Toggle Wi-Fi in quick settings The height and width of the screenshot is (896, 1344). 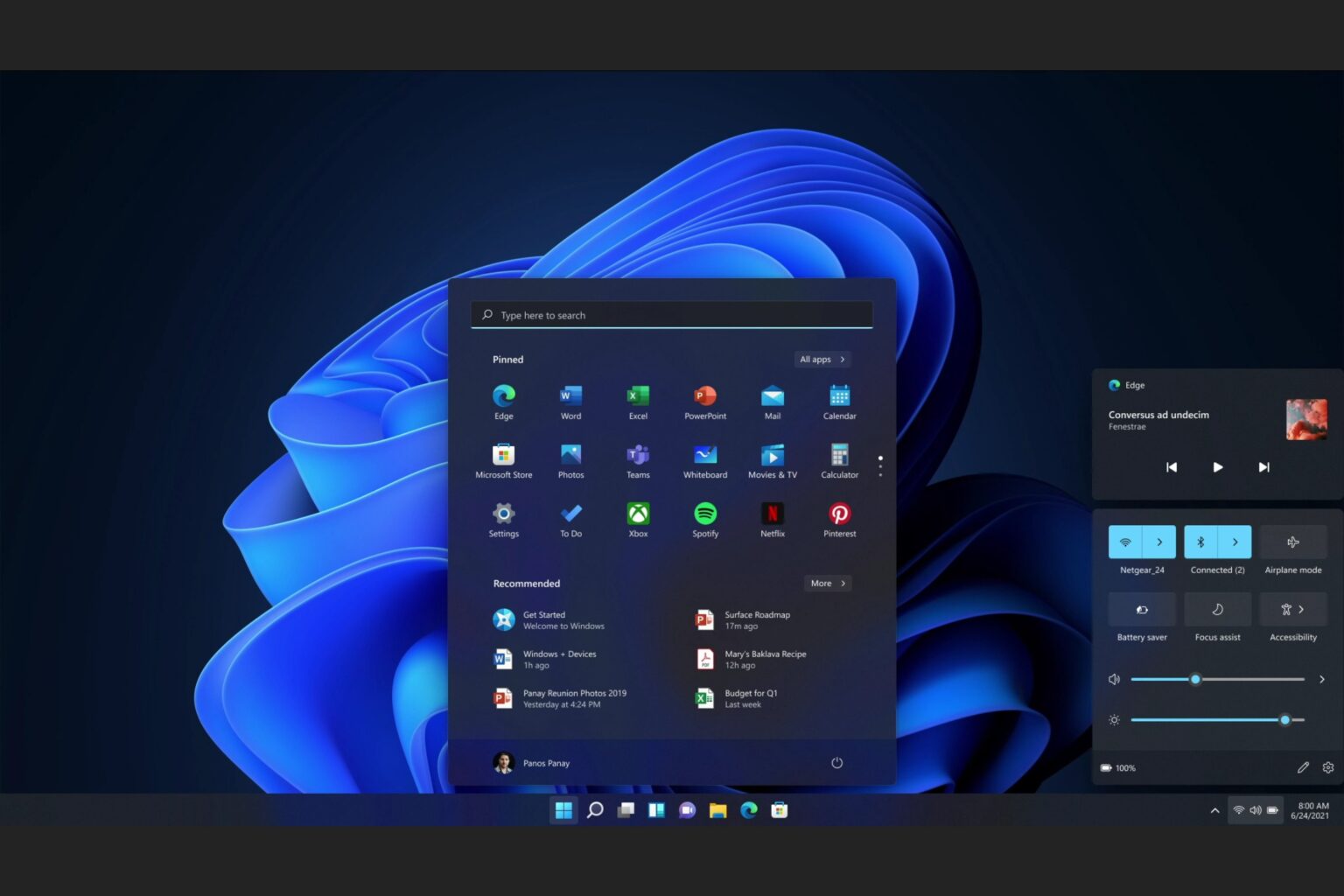pyautogui.click(x=1125, y=542)
